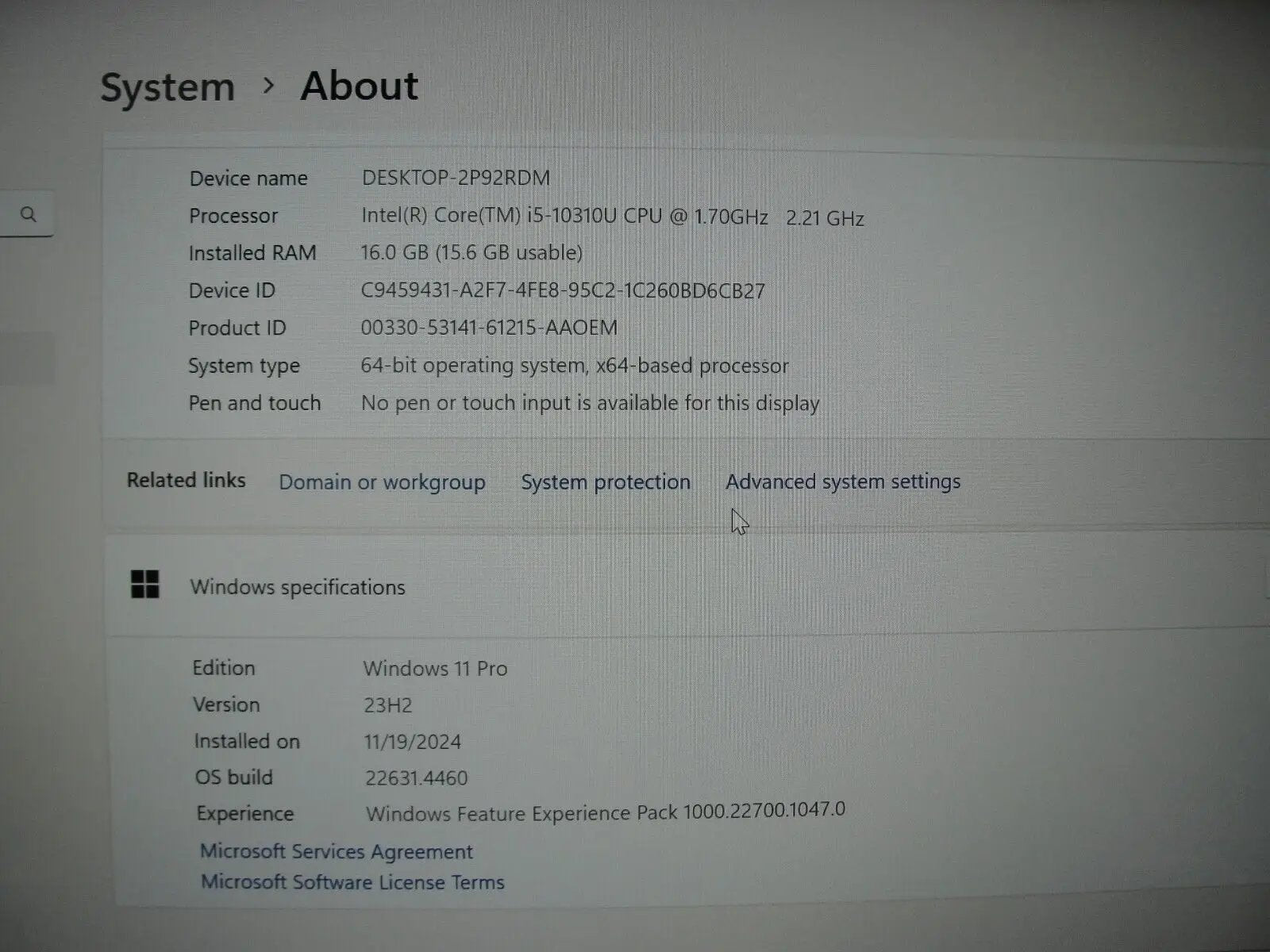
Task: Click the Product ID label
Action: (x=237, y=328)
